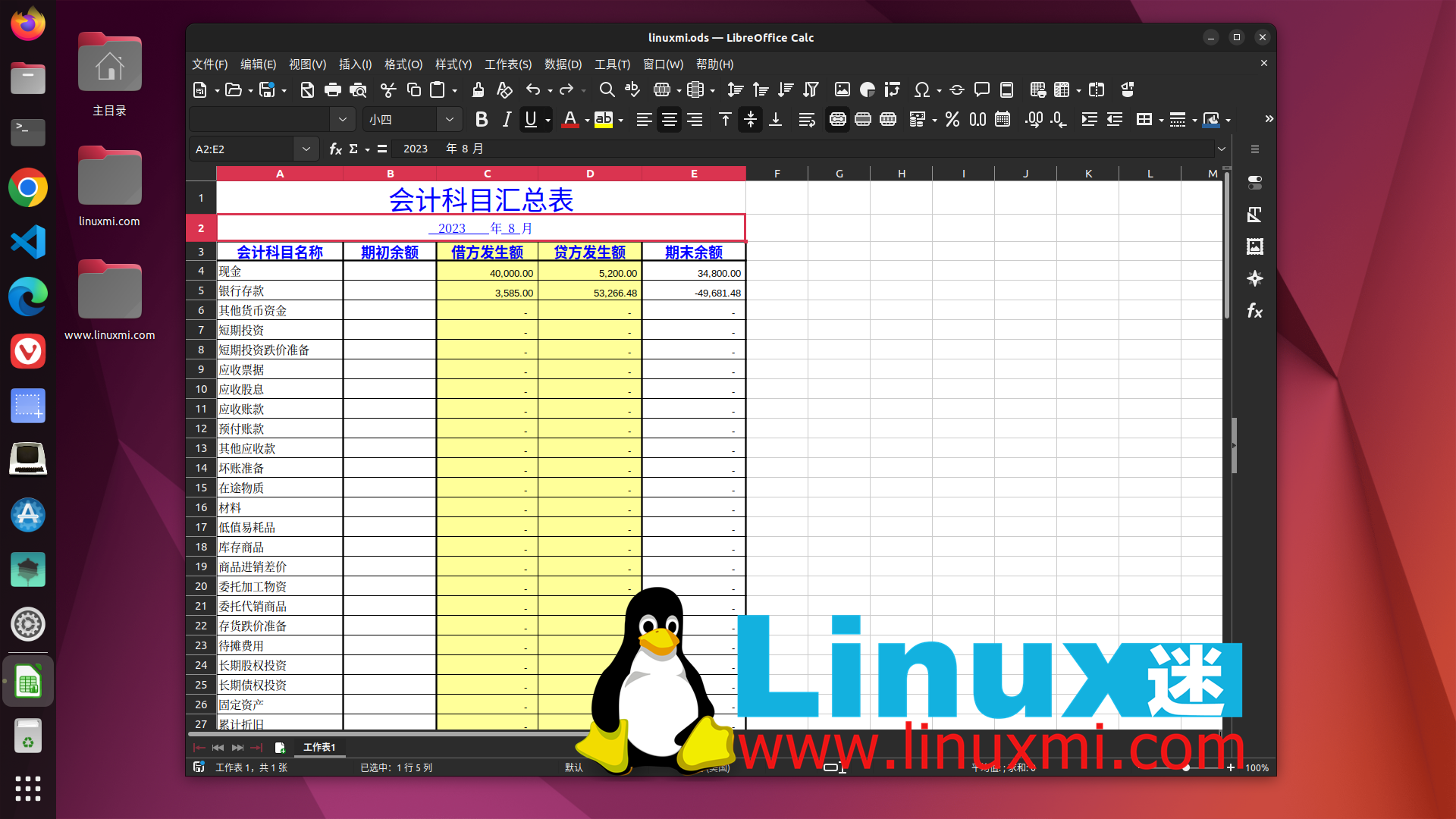Click the Export as PDF icon
Viewport: 1456px width, 819px height.
click(307, 90)
